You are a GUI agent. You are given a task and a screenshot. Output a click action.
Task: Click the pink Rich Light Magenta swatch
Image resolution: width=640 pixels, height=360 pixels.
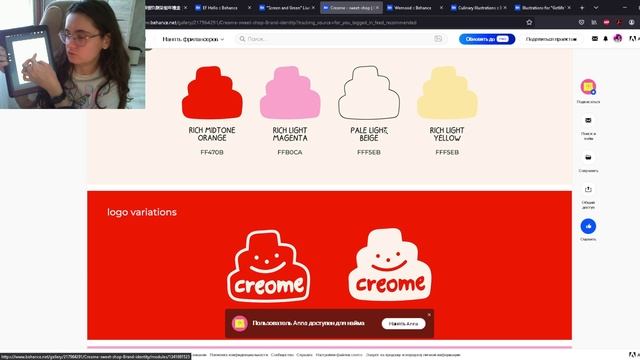290,93
